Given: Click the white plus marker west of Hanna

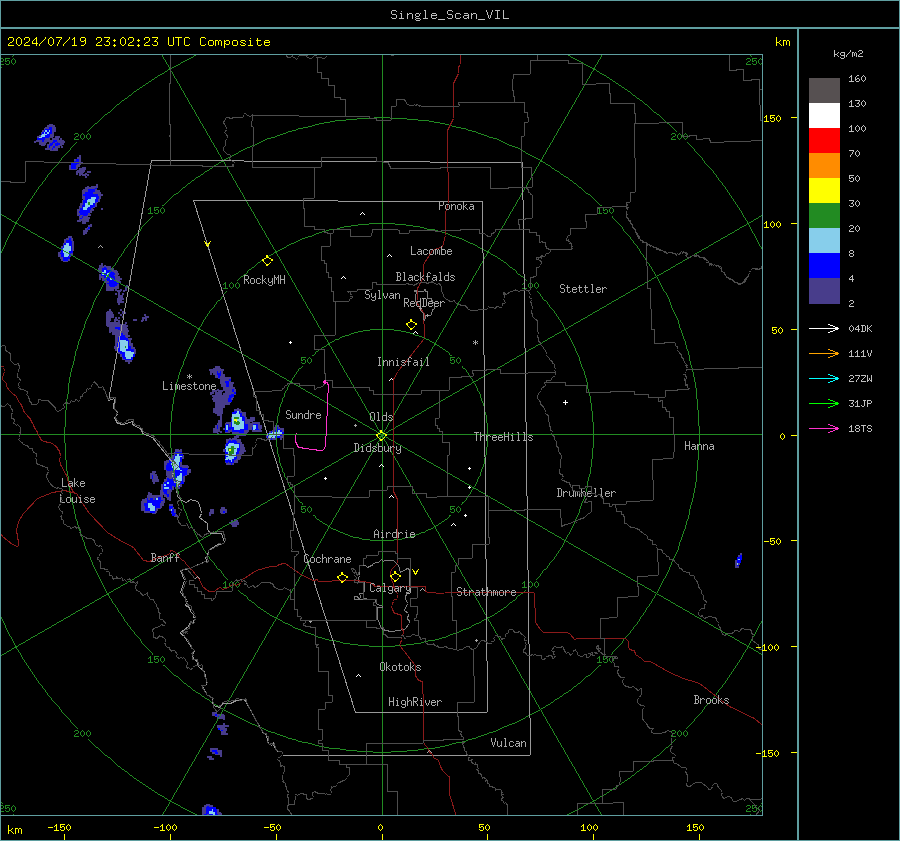Looking at the screenshot, I should [565, 402].
